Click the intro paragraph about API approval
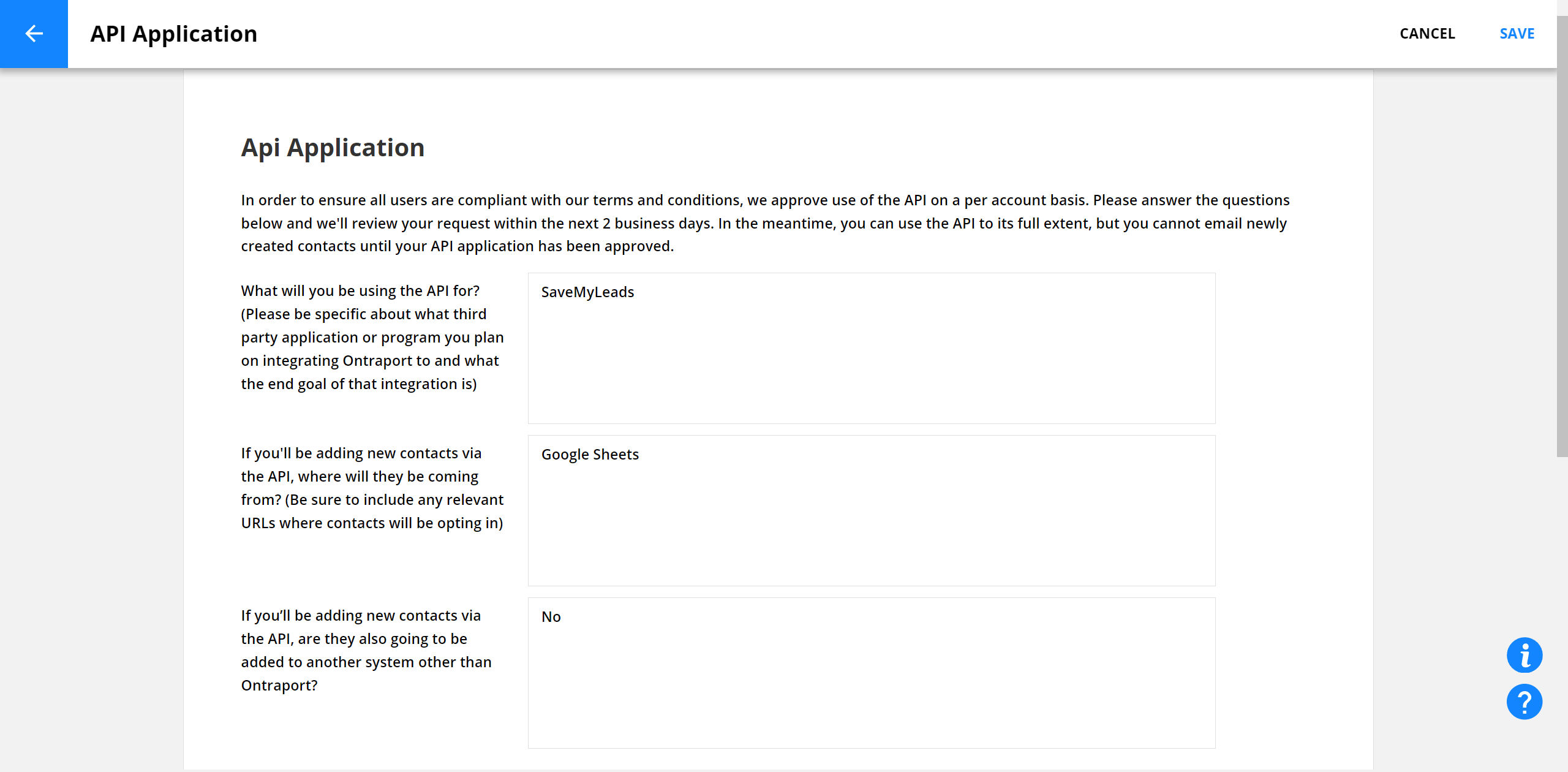This screenshot has height=772, width=1568. (x=766, y=223)
